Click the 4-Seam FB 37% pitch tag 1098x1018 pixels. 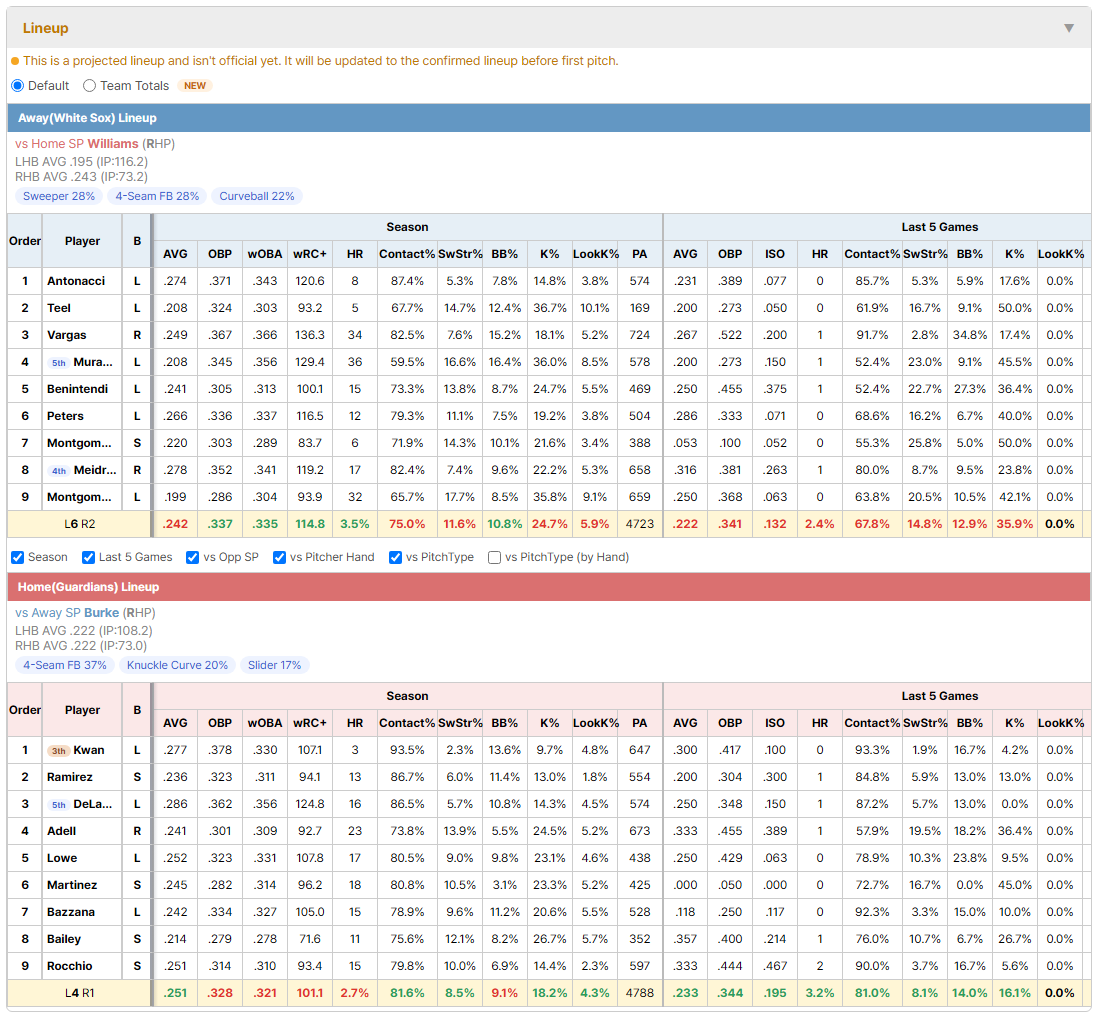pos(65,665)
